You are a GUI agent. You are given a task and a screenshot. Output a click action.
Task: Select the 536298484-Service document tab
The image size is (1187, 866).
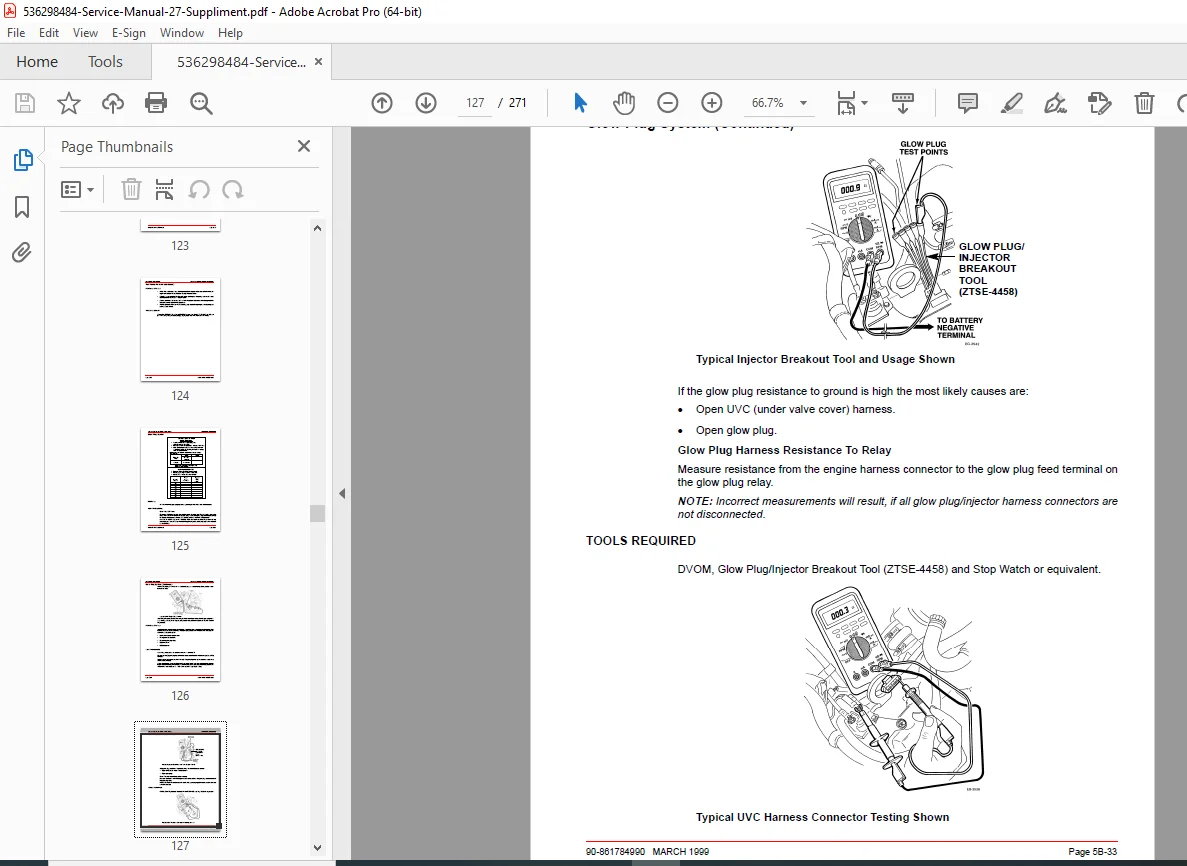coord(241,62)
